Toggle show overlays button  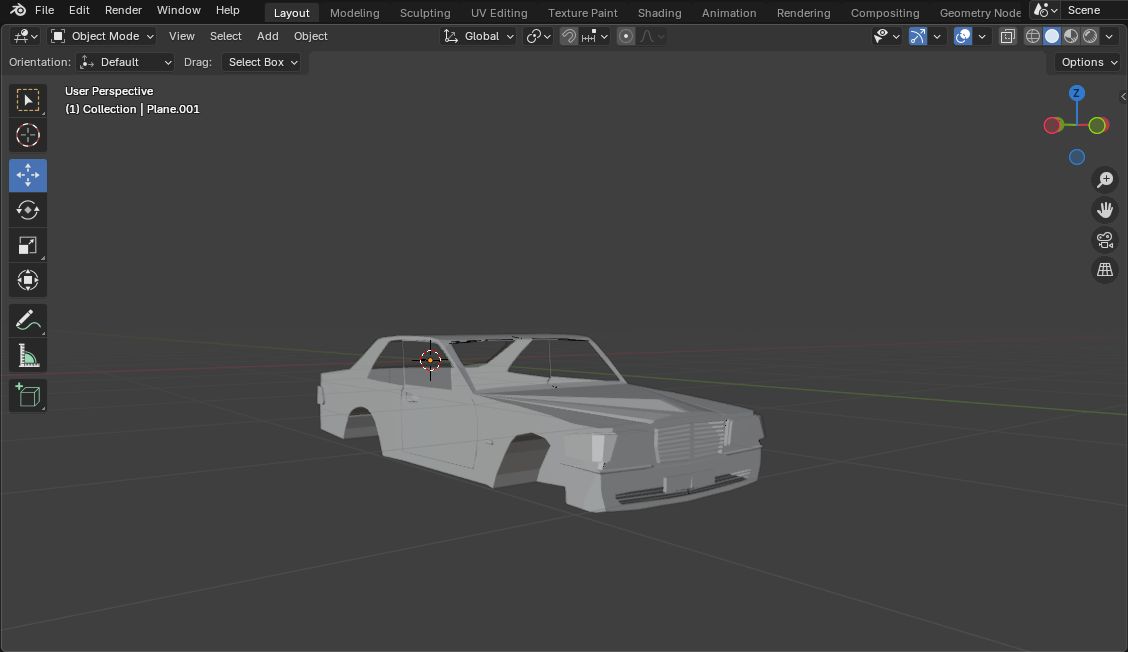coord(963,36)
